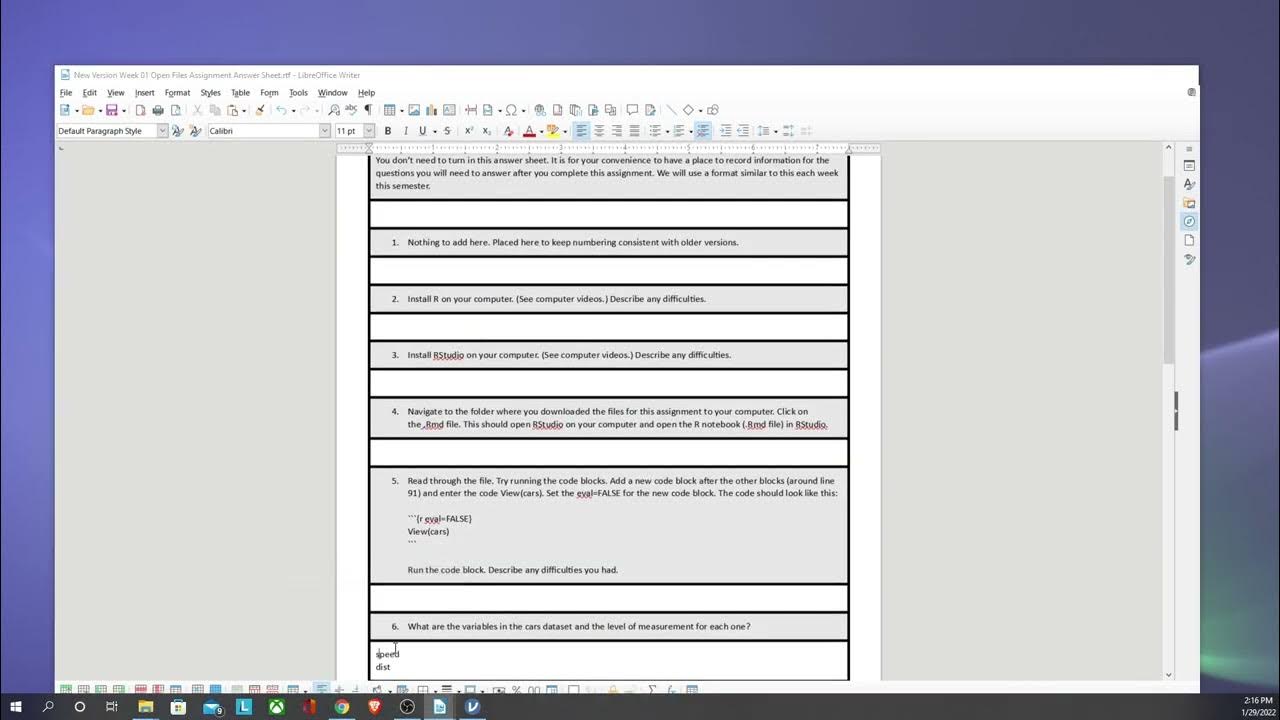Expand the Unordered List dropdown arrow

click(667, 131)
